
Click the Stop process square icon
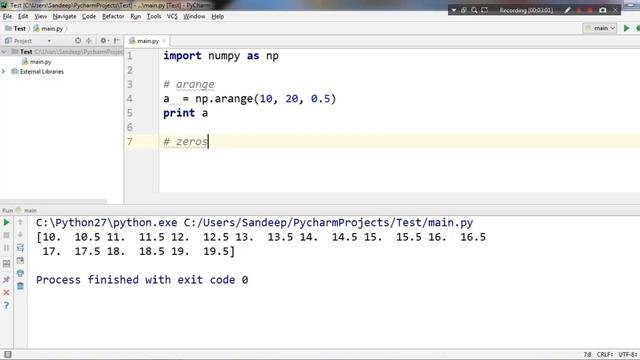(6, 235)
